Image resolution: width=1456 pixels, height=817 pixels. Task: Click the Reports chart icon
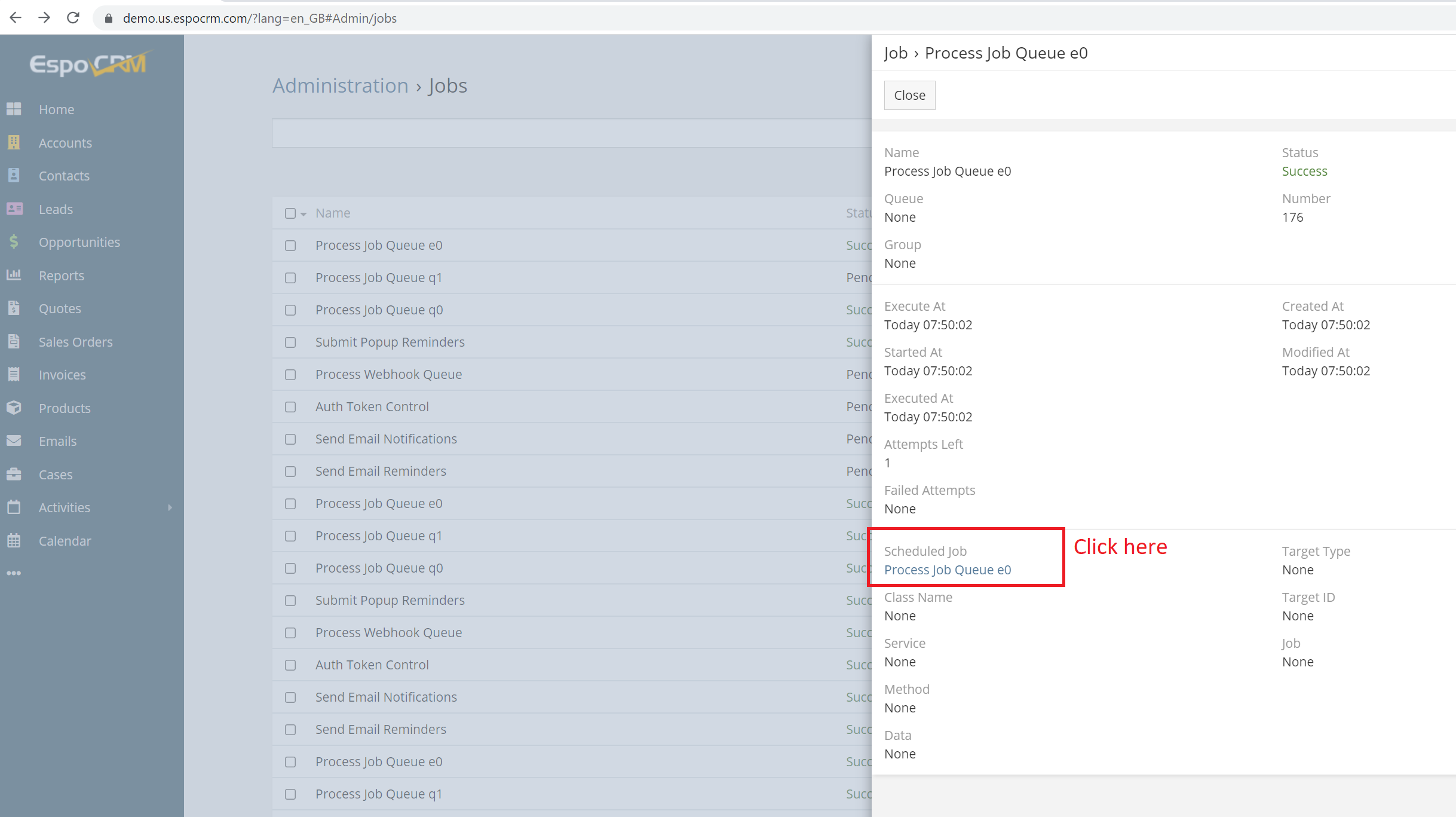tap(14, 275)
